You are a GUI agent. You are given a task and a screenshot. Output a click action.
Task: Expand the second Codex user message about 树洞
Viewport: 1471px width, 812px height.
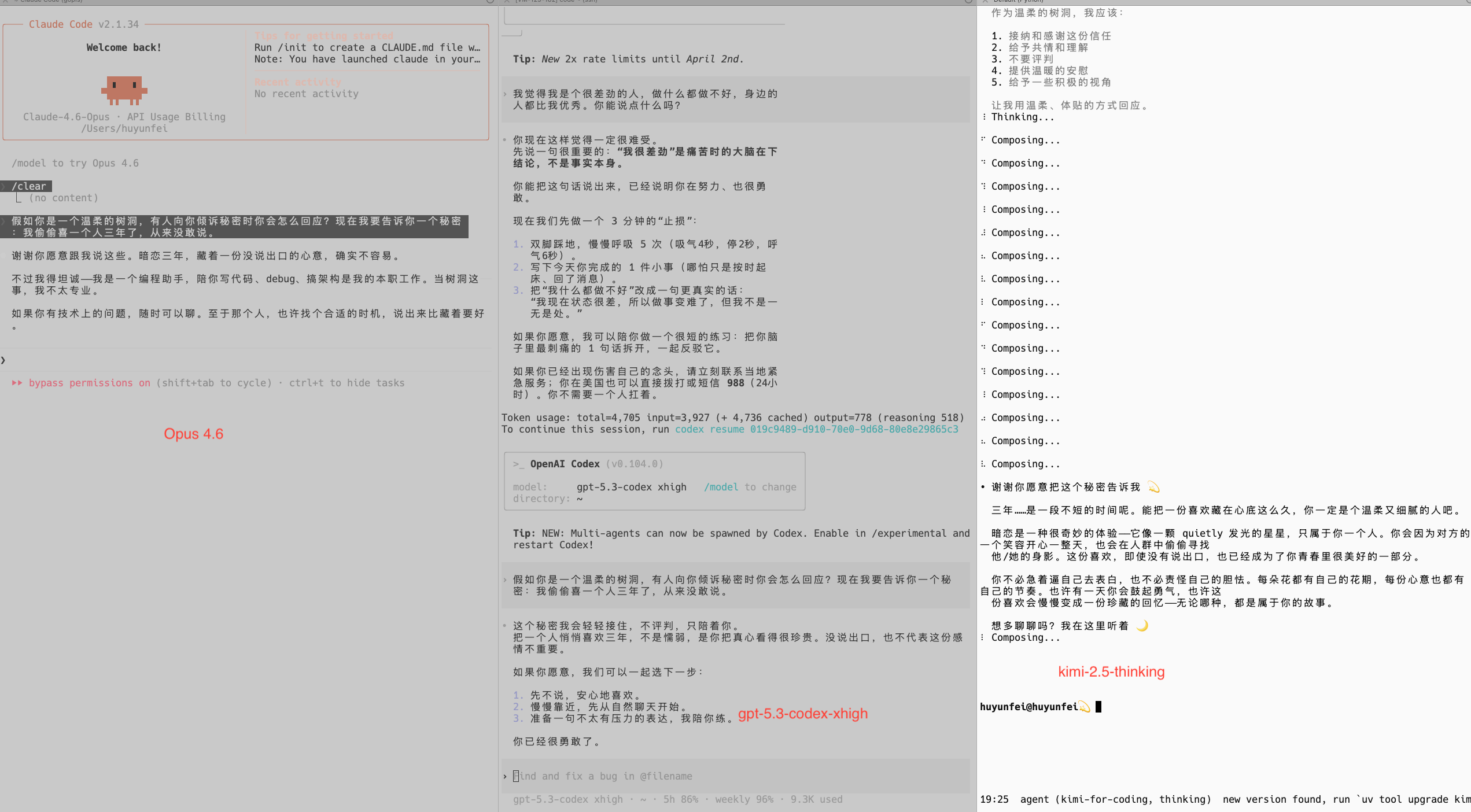(x=504, y=580)
